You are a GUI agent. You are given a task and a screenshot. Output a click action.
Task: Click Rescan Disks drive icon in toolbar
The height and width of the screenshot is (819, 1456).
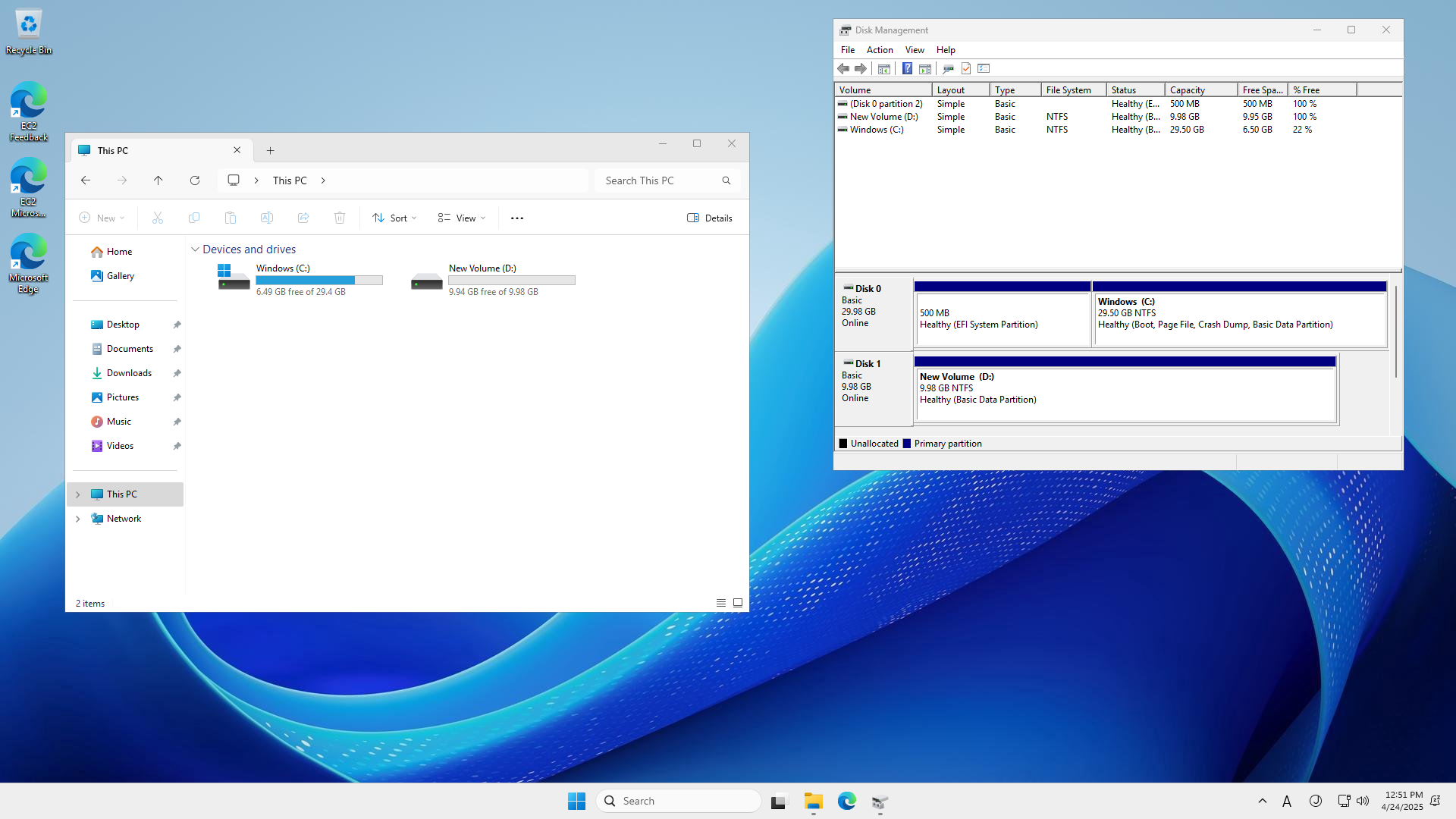point(948,69)
